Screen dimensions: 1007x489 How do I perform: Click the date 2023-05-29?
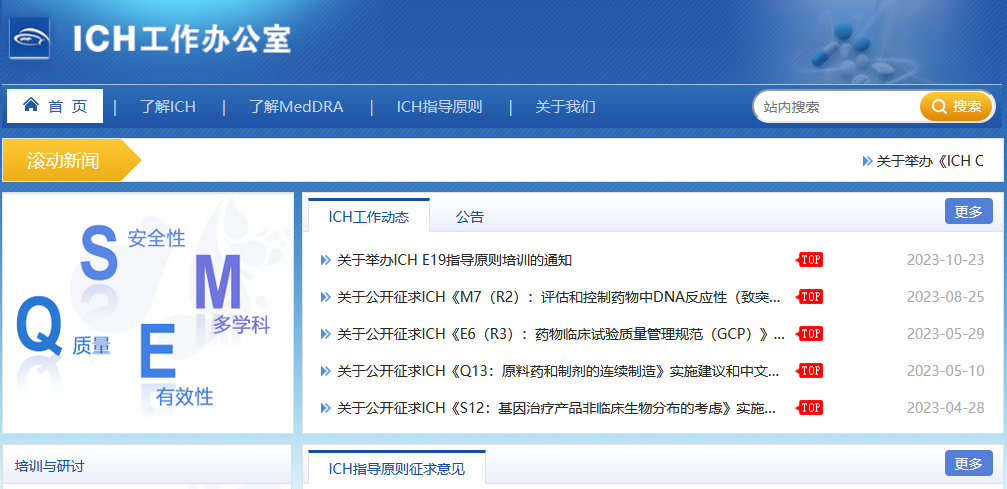[945, 334]
